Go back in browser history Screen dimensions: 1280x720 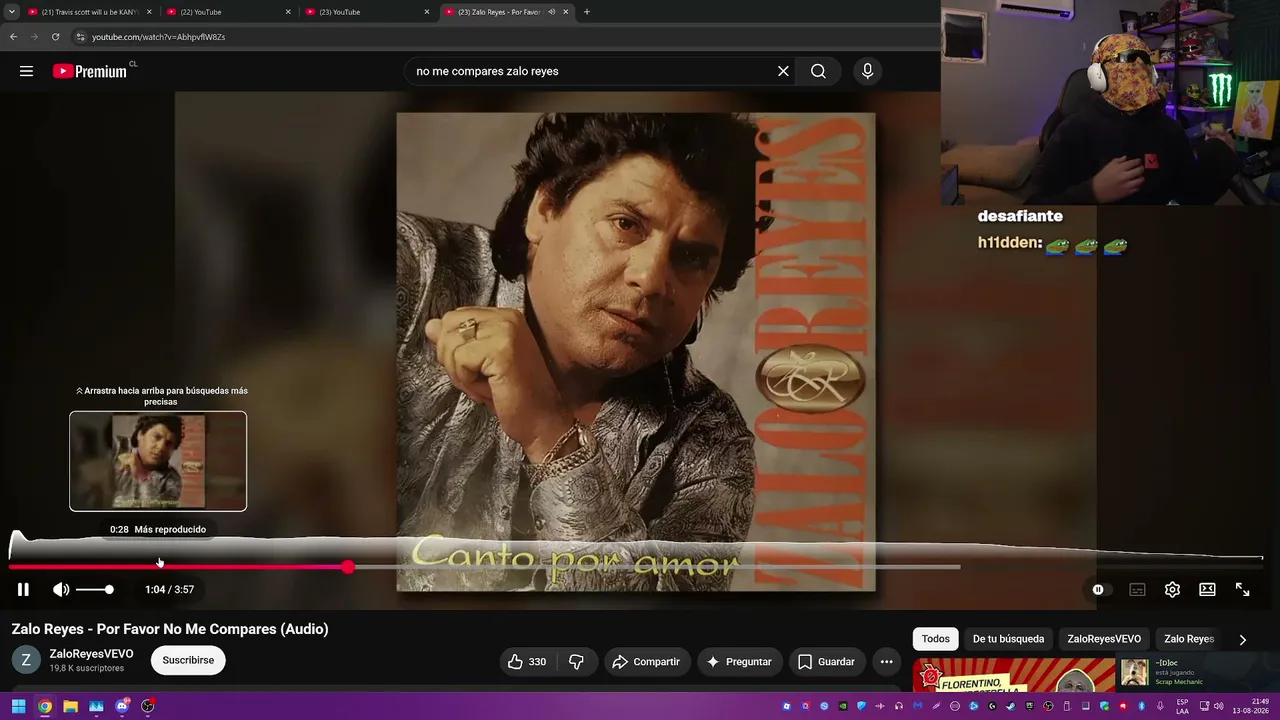[13, 37]
